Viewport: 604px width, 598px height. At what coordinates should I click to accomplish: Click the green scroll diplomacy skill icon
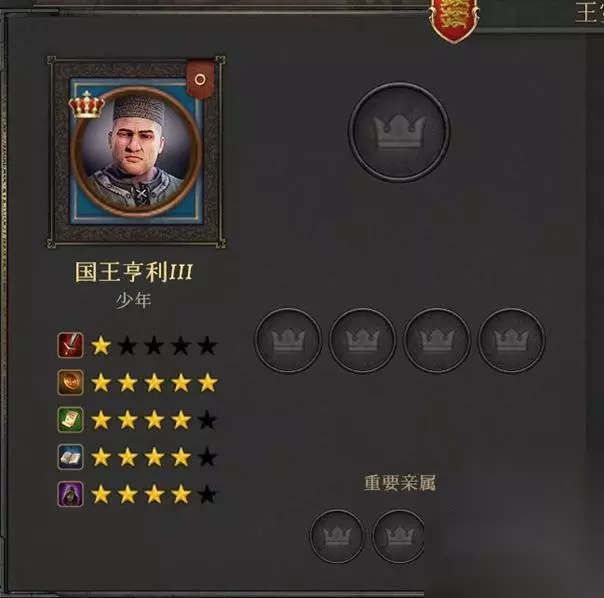[70, 420]
